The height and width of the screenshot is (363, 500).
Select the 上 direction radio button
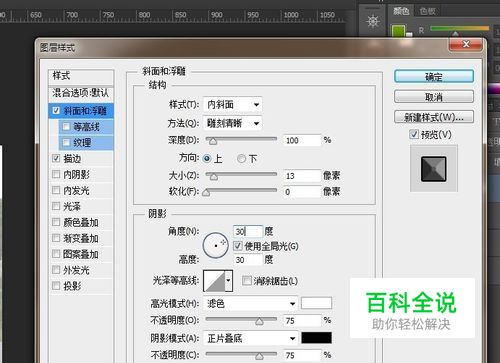207,159
